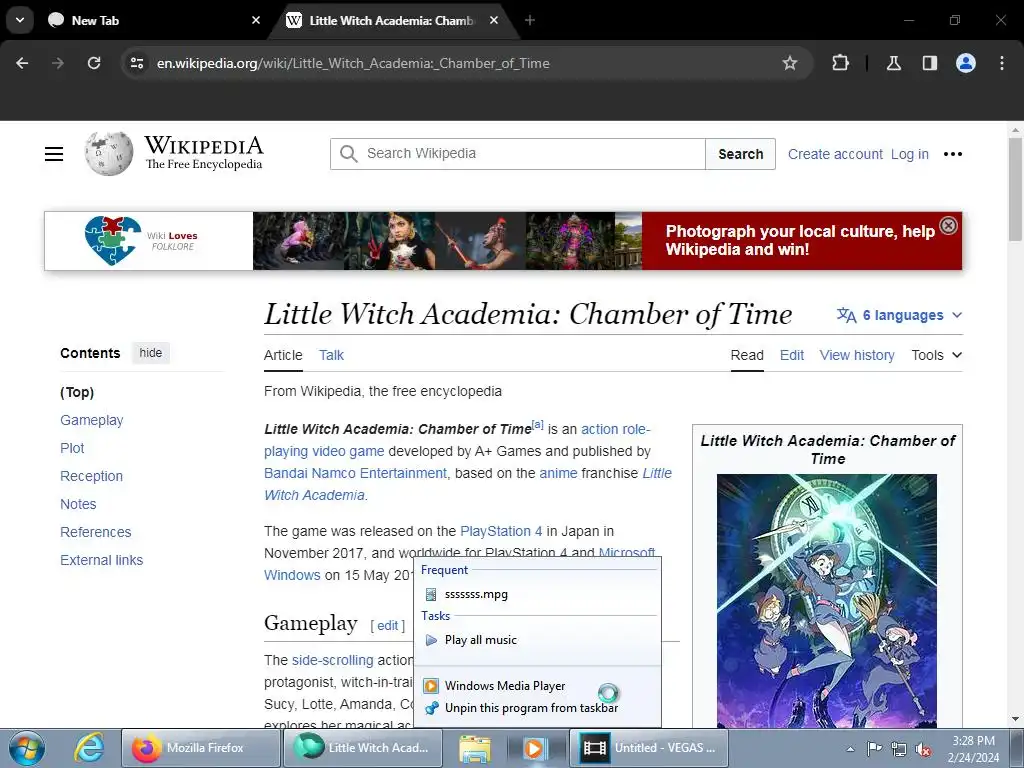The image size is (1024, 768).
Task: Close the New Tab tab
Action: pyautogui.click(x=256, y=20)
